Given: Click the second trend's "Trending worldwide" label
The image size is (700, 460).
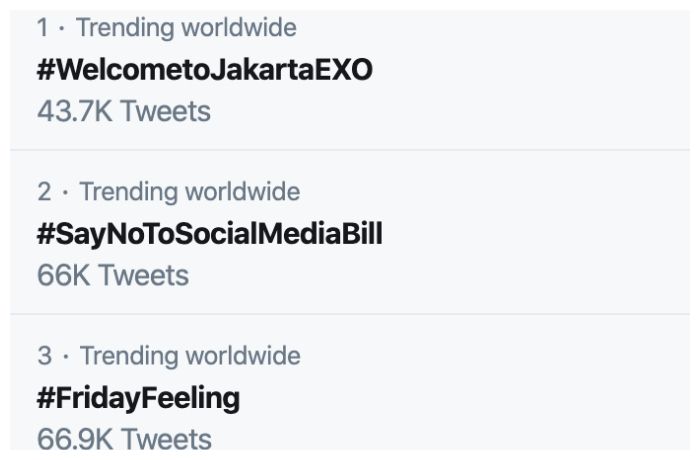Looking at the screenshot, I should pyautogui.click(x=189, y=191).
